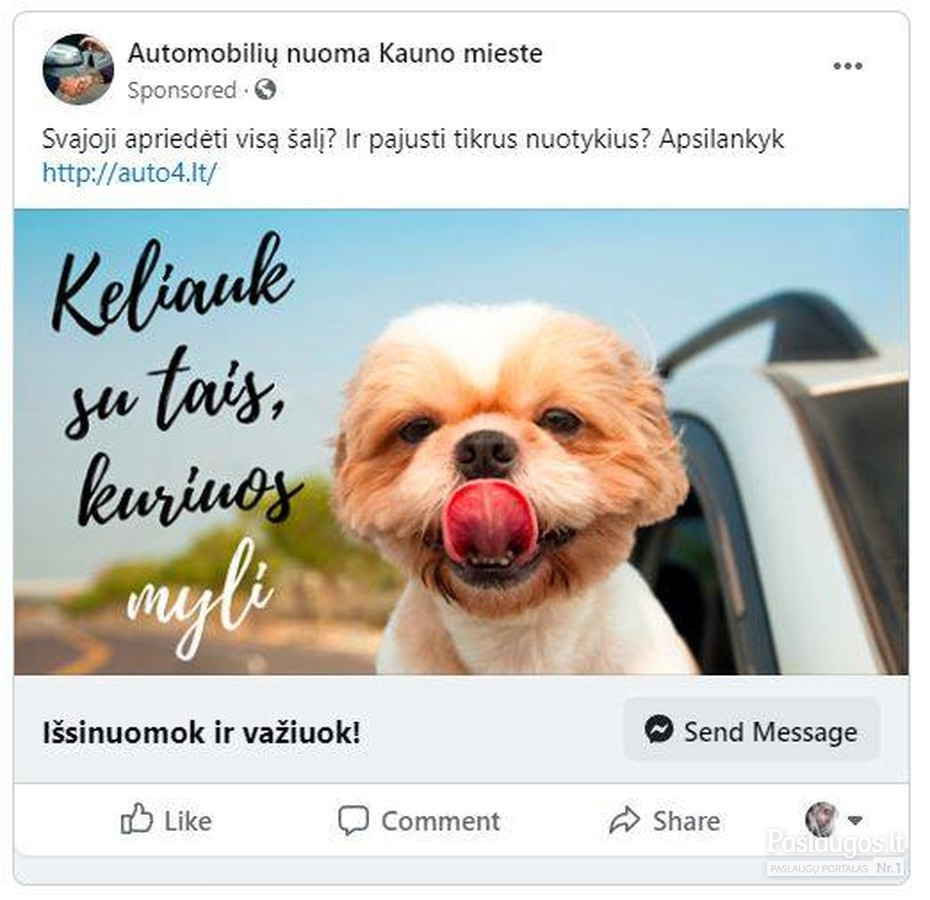930x900 pixels.
Task: Open the three-dots post options menu
Action: [848, 66]
